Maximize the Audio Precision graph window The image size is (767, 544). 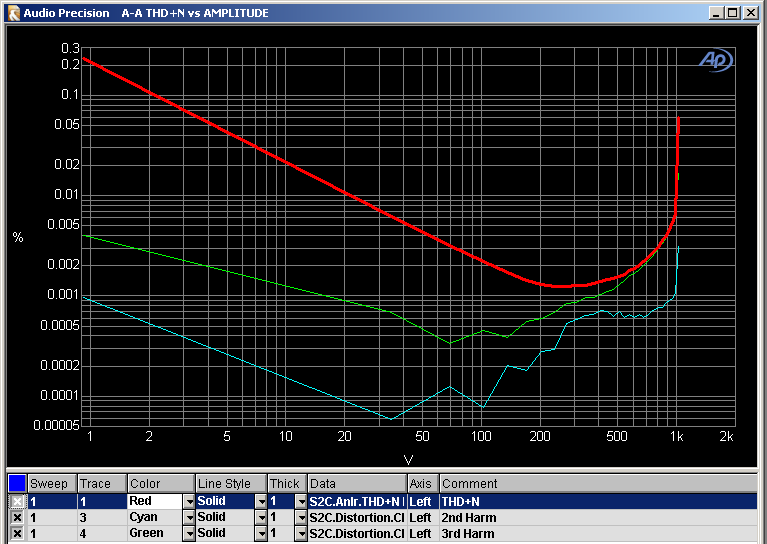click(733, 13)
